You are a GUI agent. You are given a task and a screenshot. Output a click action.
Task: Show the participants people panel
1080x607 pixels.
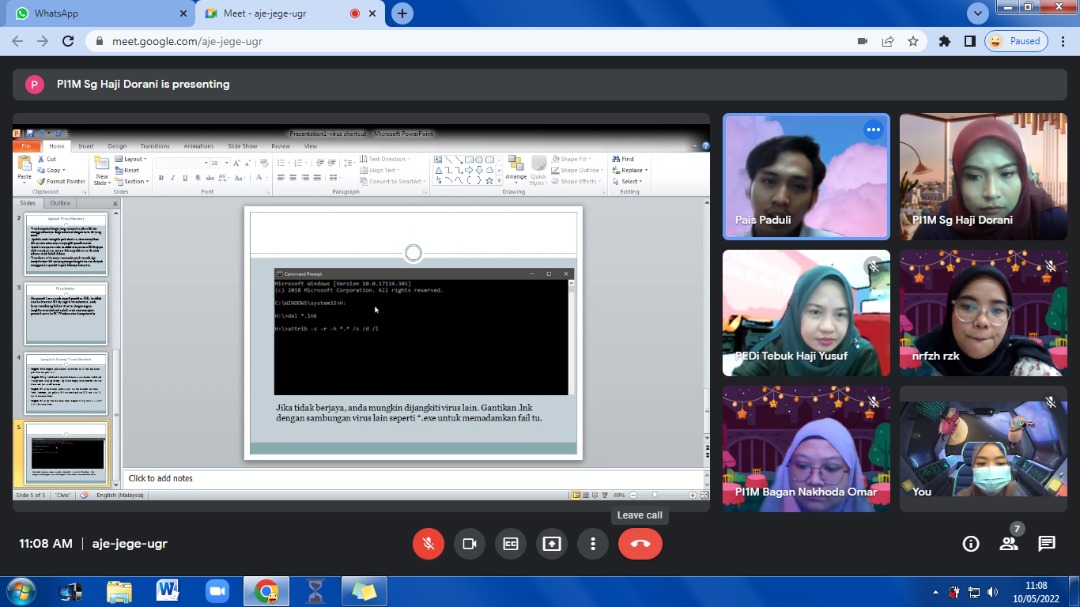tap(1008, 544)
